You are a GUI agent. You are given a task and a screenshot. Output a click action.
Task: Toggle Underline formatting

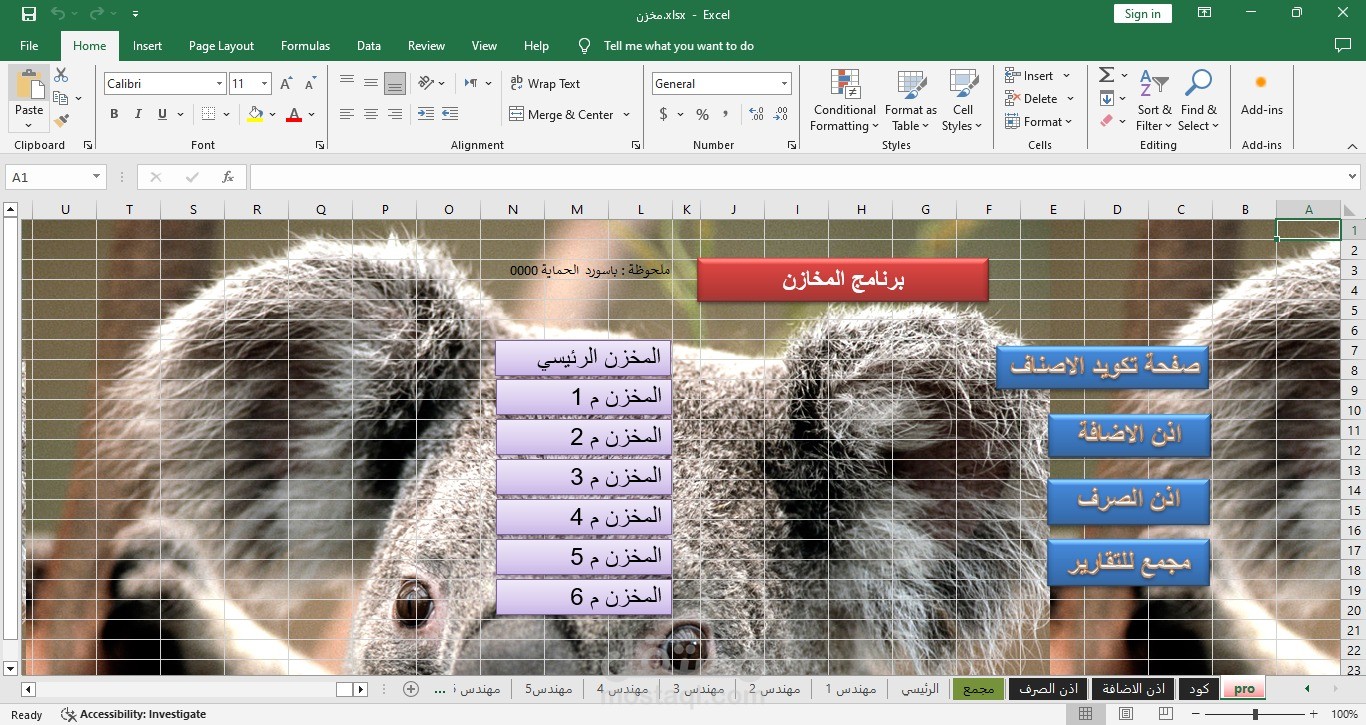(x=162, y=114)
